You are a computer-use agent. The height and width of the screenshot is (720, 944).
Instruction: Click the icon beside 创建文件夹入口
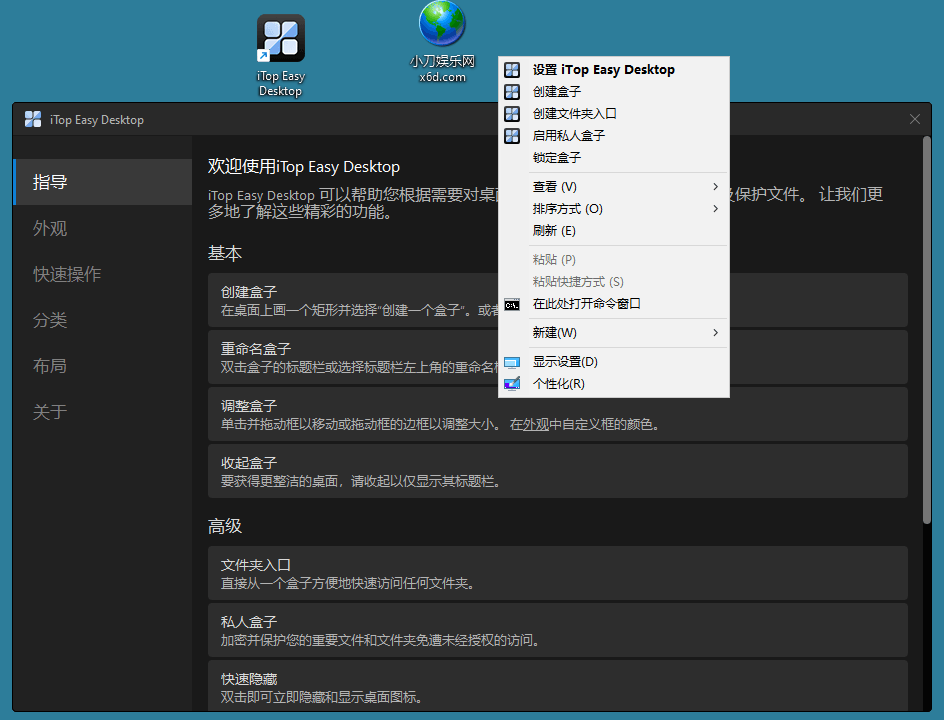pyautogui.click(x=512, y=113)
